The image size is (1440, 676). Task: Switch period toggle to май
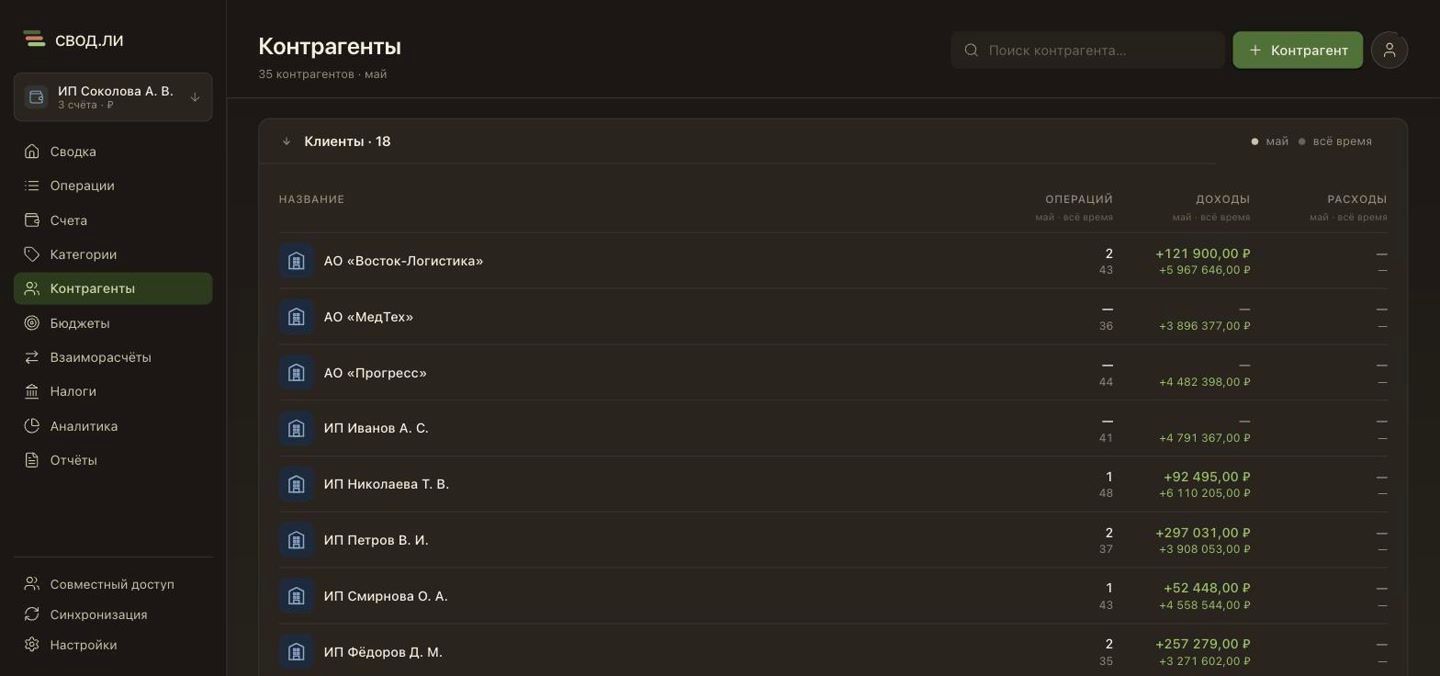1270,141
